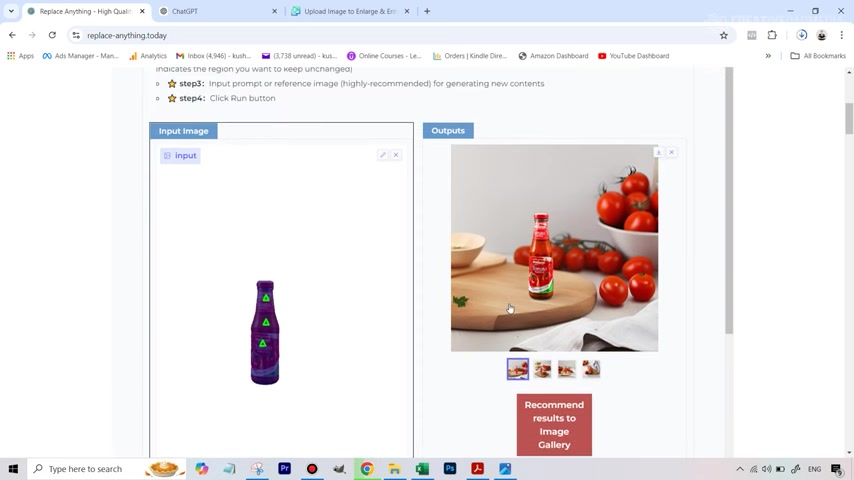The height and width of the screenshot is (480, 854).
Task: Open the Chrome profile avatar
Action: coord(821,35)
